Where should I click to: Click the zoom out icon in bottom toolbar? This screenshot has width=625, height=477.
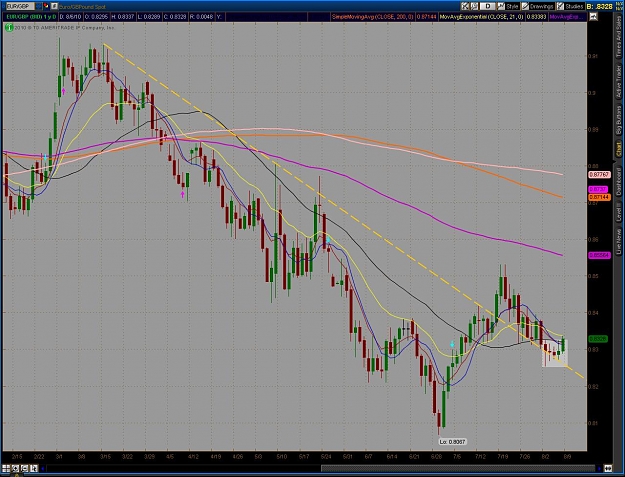click(x=24, y=468)
